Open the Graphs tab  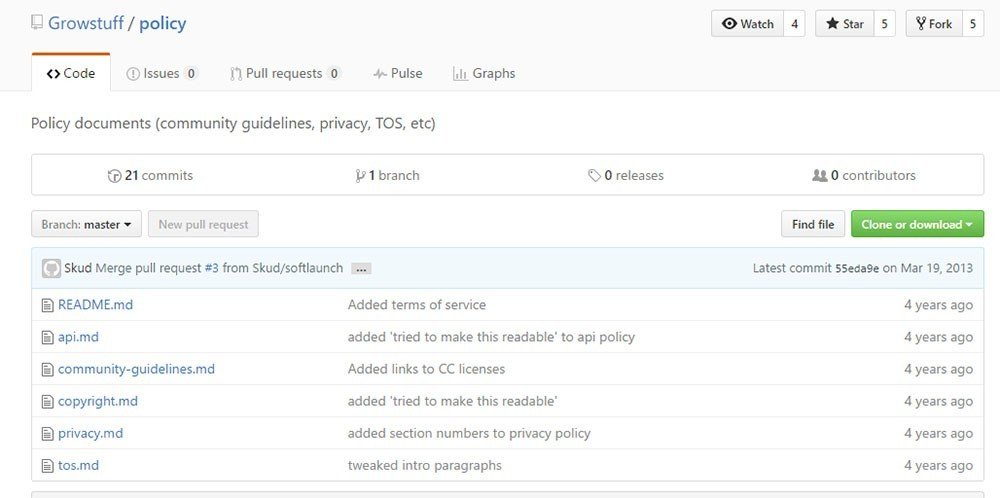point(484,73)
